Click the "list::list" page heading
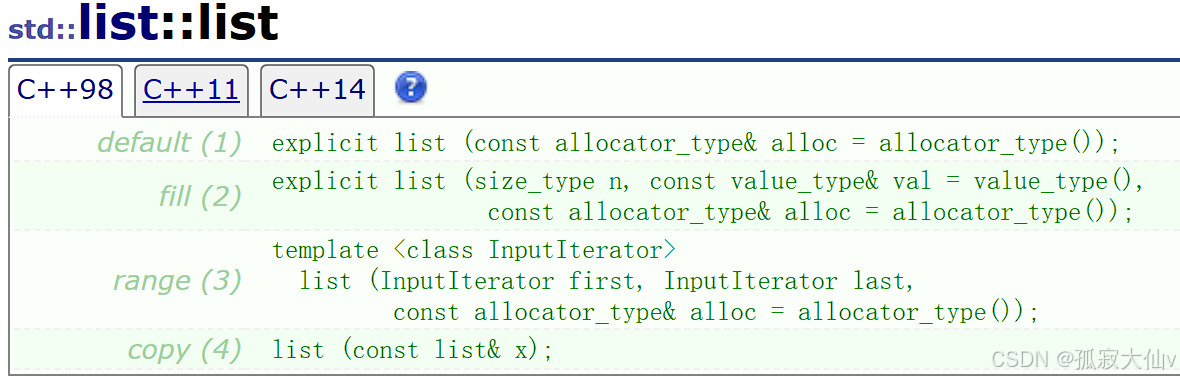This screenshot has height=379, width=1180. point(178,23)
